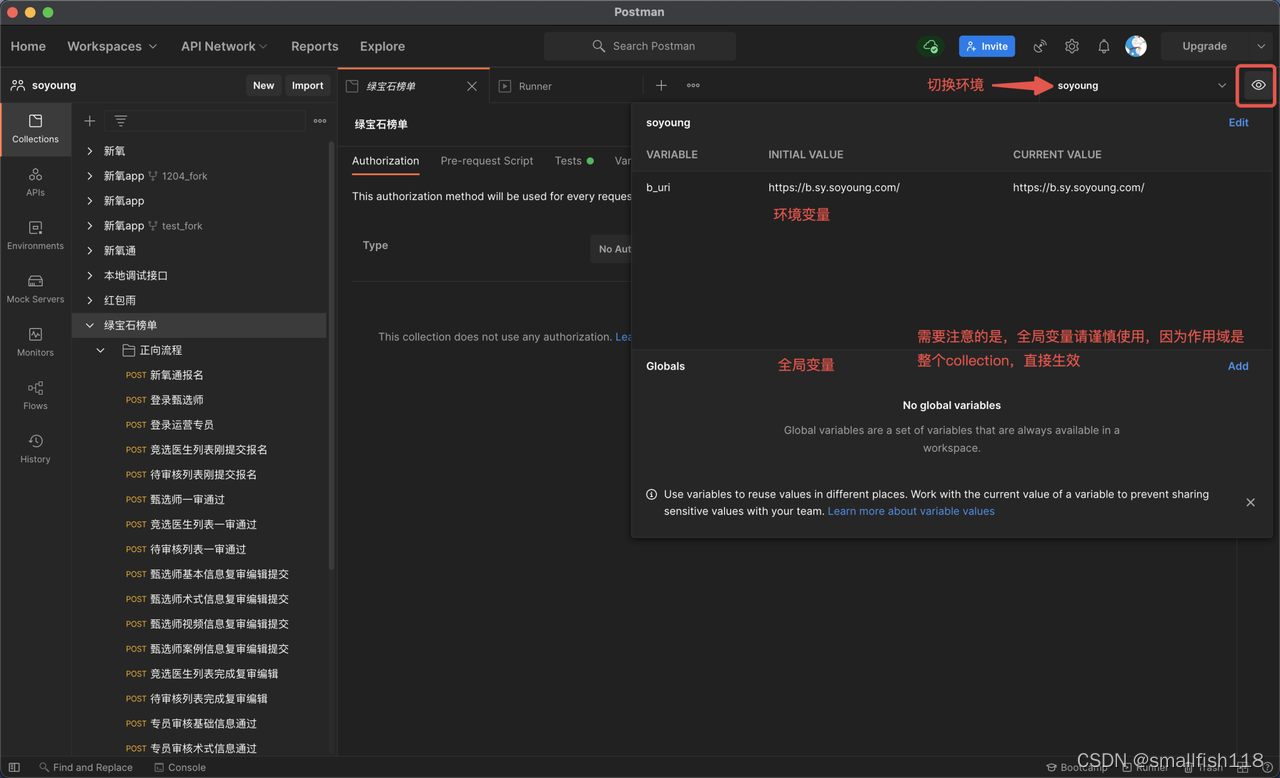Open the Upgrade dropdown arrow
The width and height of the screenshot is (1280, 778).
click(x=1260, y=46)
